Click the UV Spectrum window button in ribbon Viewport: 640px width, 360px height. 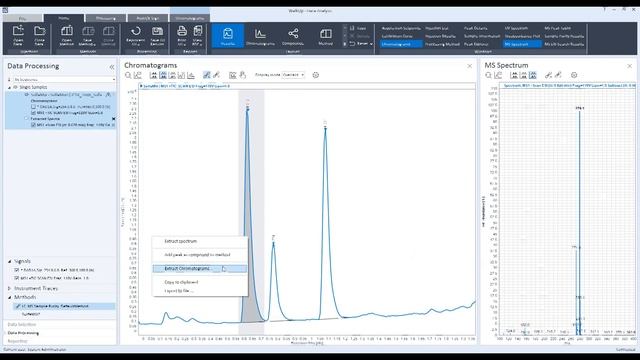[516, 28]
